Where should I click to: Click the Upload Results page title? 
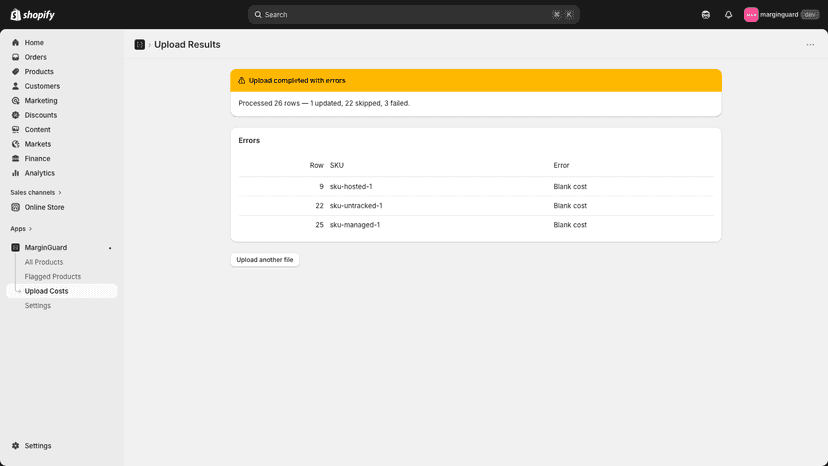coord(187,45)
